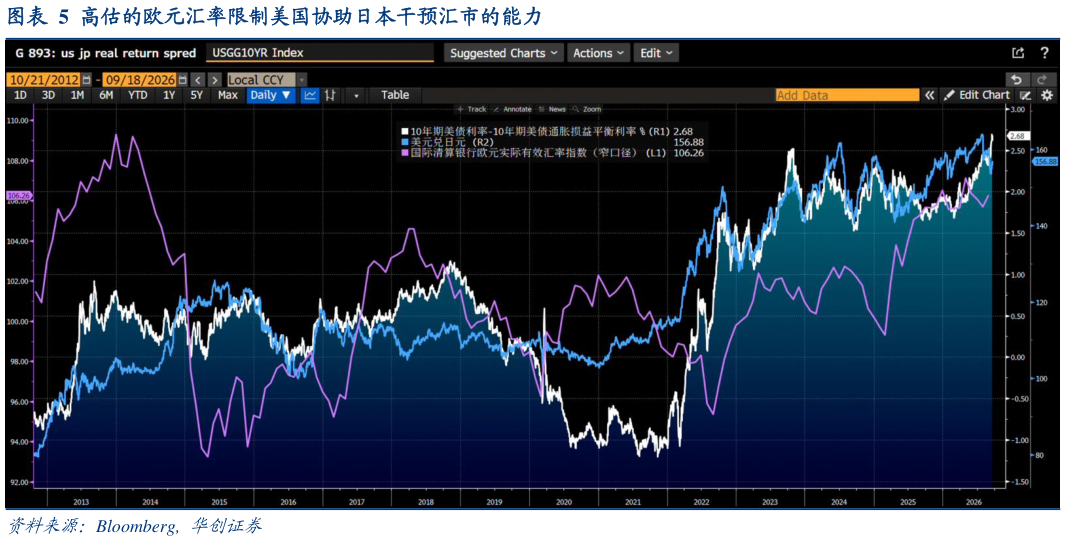The height and width of the screenshot is (541, 1066).
Task: Click the 106.26 value tag on left axis
Action: coord(18,196)
